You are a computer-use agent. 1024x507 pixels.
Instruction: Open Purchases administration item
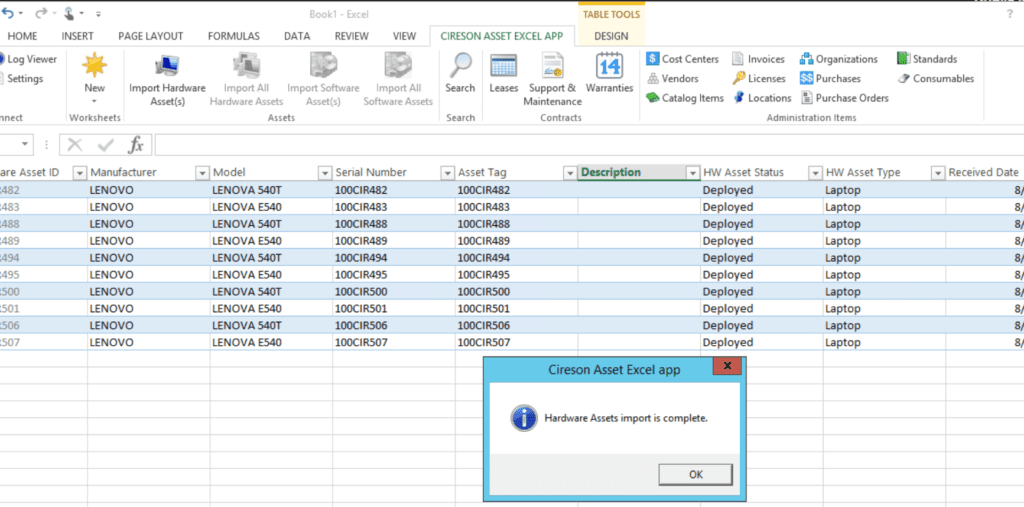tap(830, 78)
